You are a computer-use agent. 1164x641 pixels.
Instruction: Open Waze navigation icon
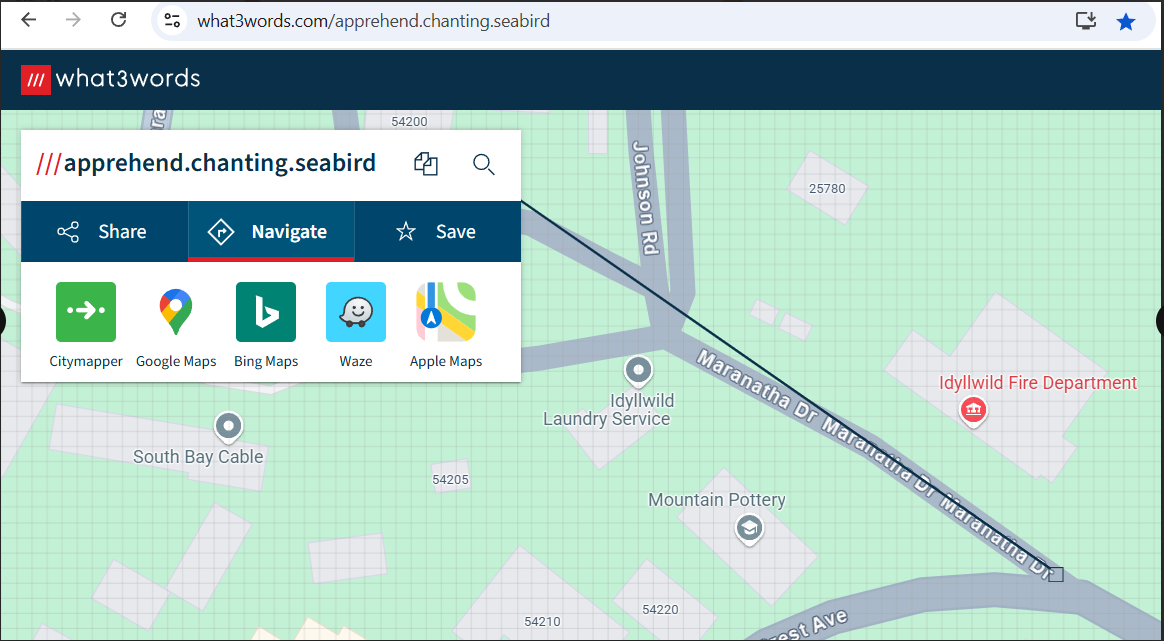[356, 312]
